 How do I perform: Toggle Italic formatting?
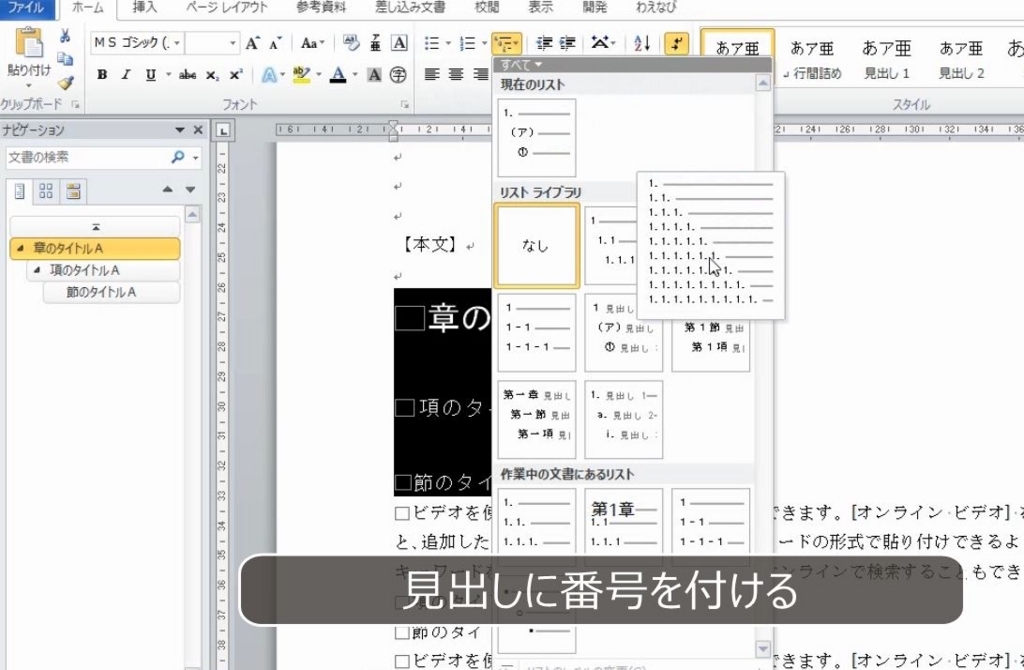coord(126,75)
